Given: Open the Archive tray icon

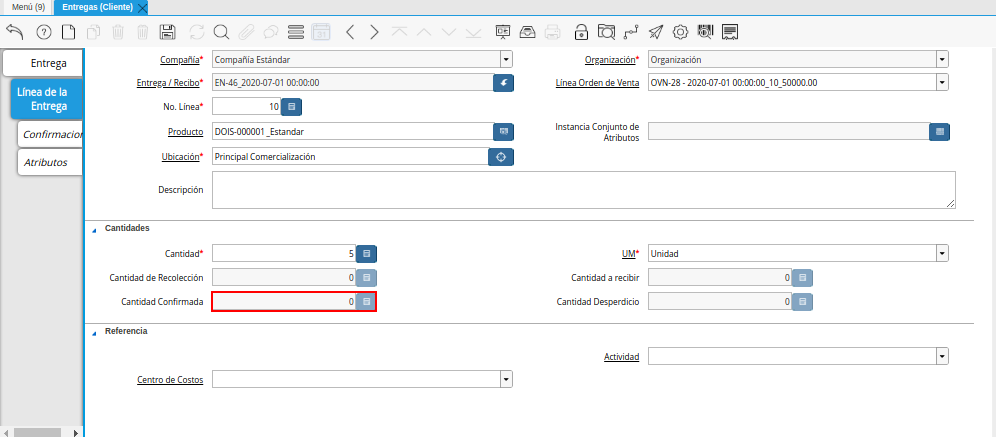Looking at the screenshot, I should (x=528, y=32).
